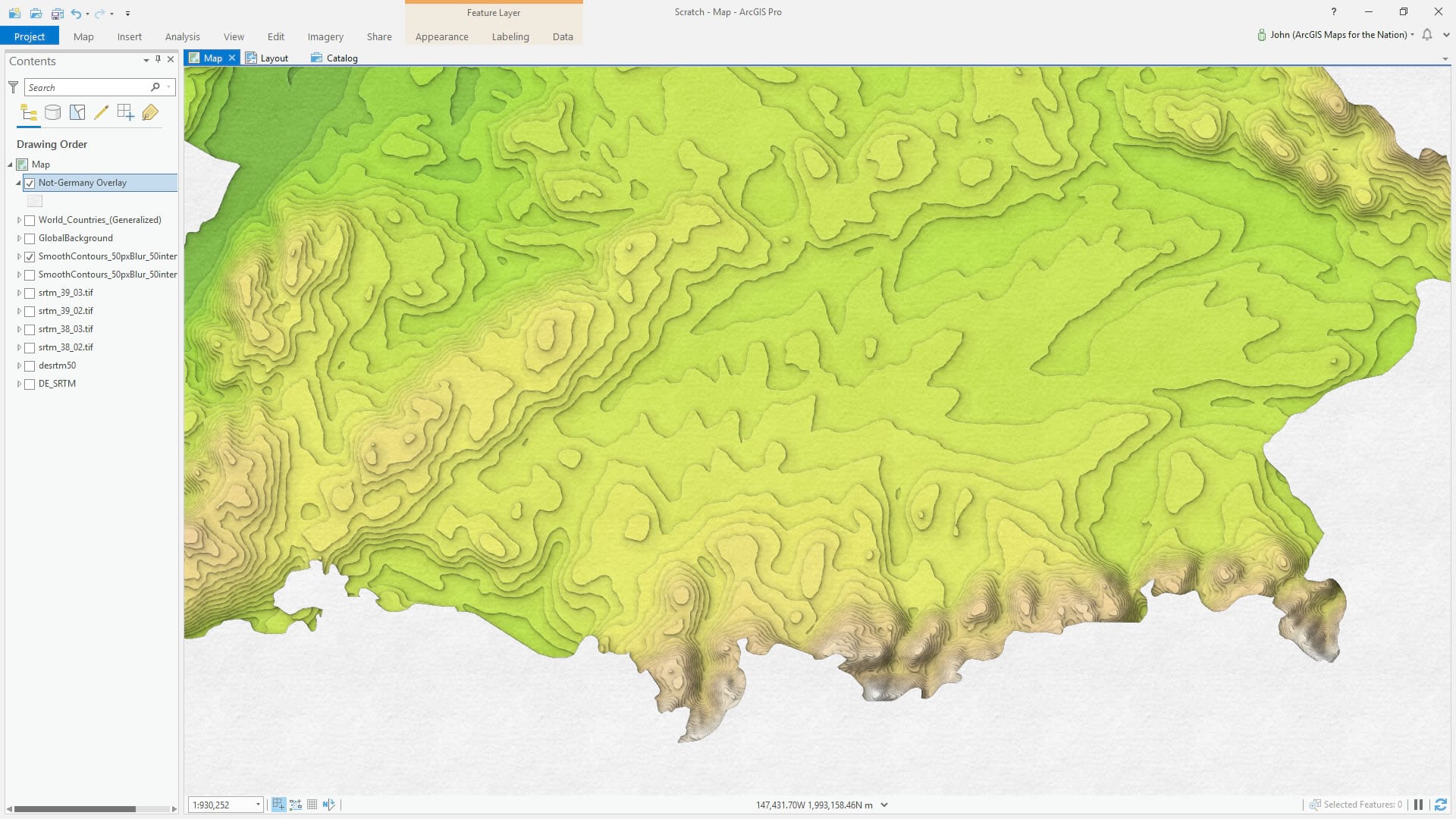Expand the srtm_39_03.tif layer
Image resolution: width=1456 pixels, height=819 pixels.
point(19,293)
